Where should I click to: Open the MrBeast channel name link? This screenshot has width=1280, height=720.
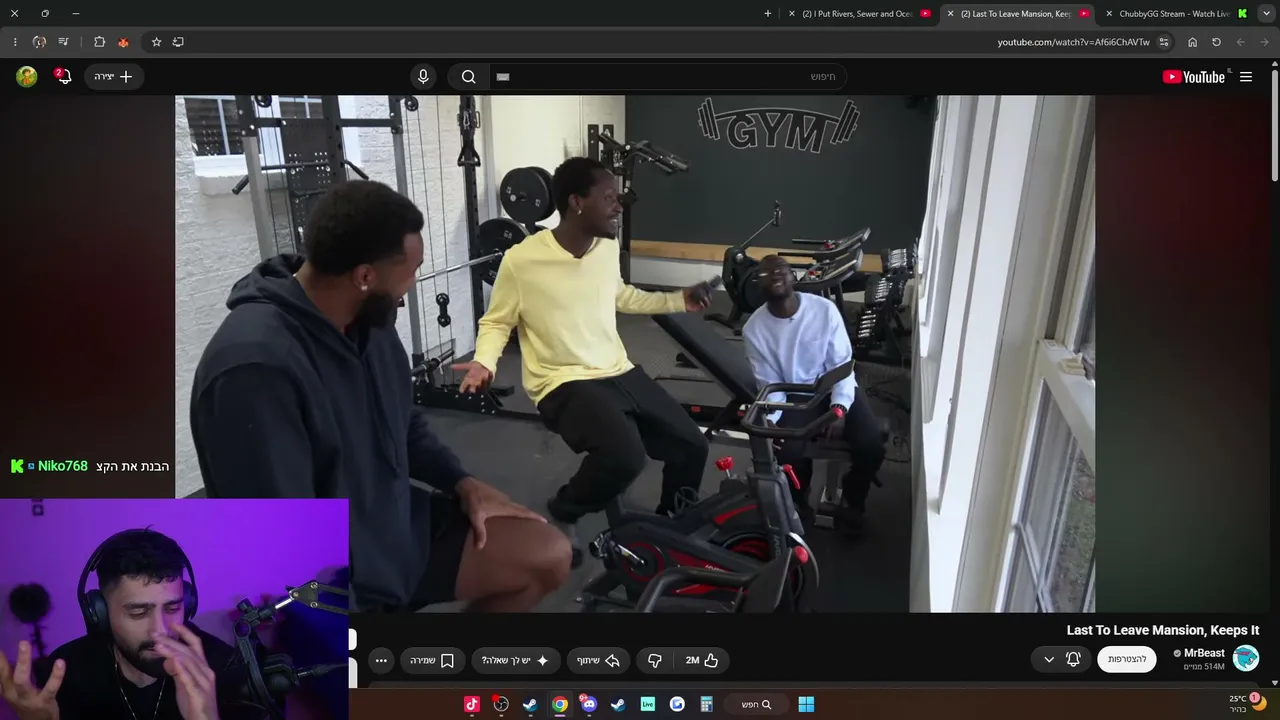tap(1204, 653)
